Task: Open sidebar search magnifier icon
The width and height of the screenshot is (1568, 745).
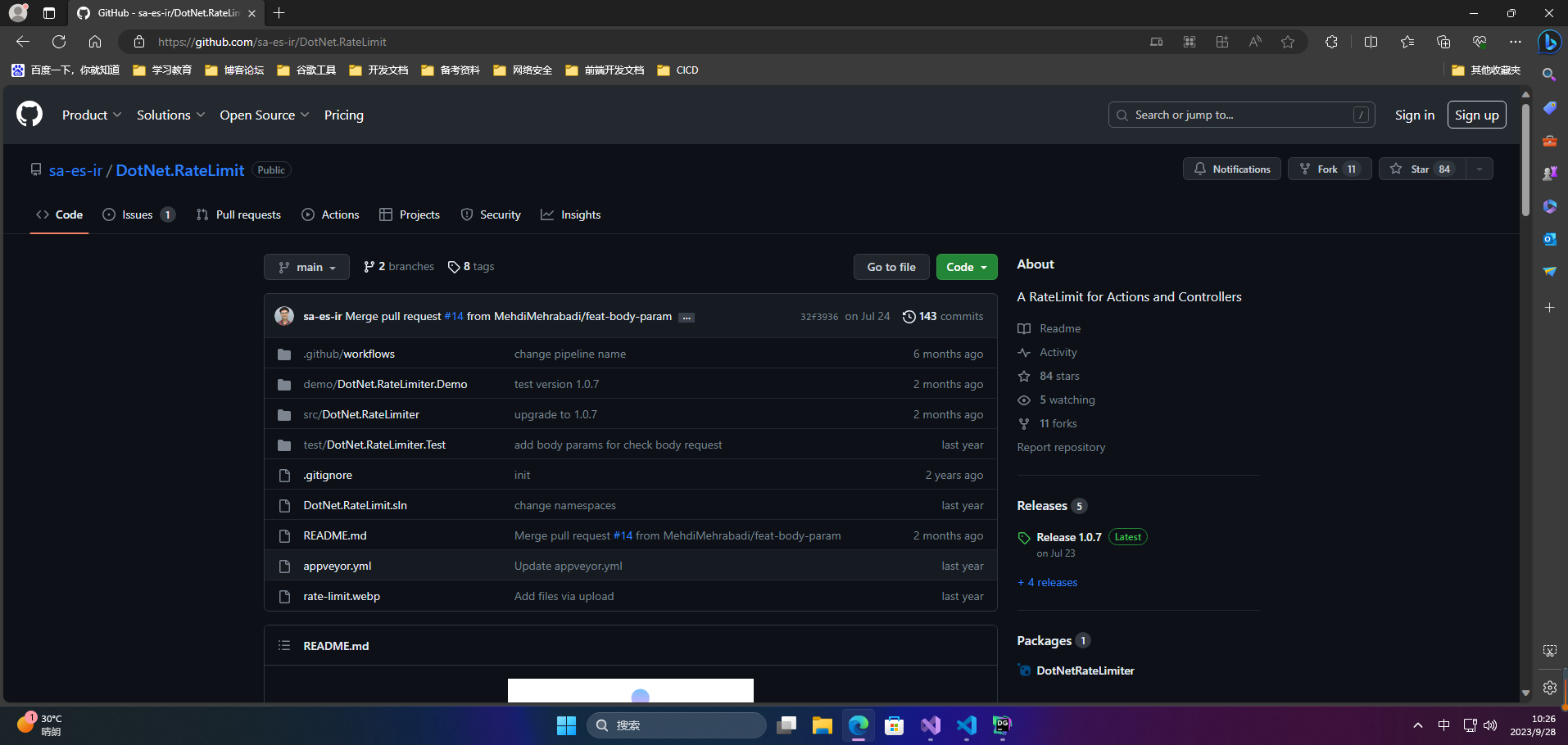Action: click(x=1549, y=74)
